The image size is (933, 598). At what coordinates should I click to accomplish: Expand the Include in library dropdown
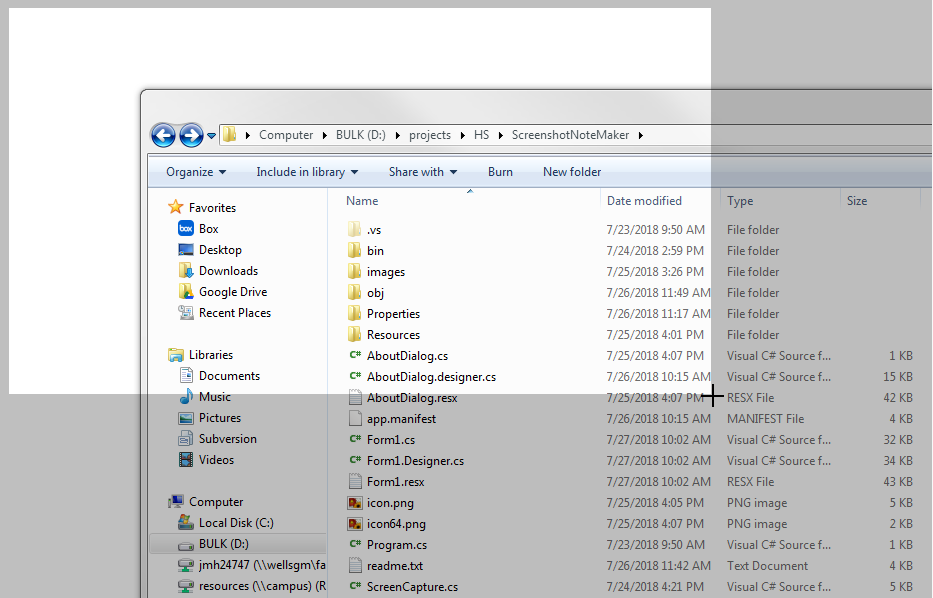307,172
